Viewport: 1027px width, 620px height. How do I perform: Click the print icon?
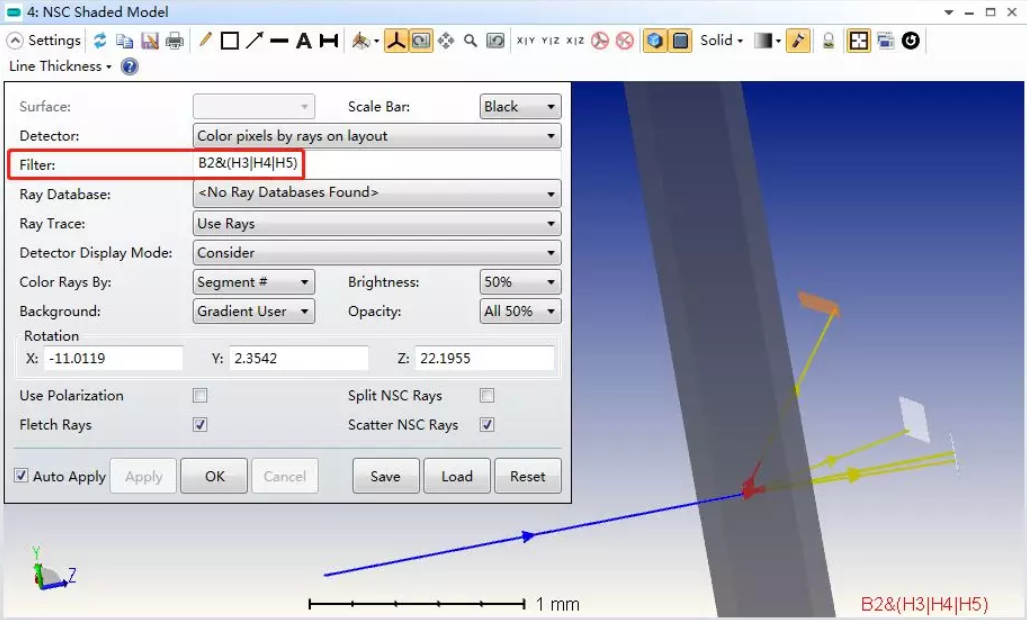pos(175,41)
